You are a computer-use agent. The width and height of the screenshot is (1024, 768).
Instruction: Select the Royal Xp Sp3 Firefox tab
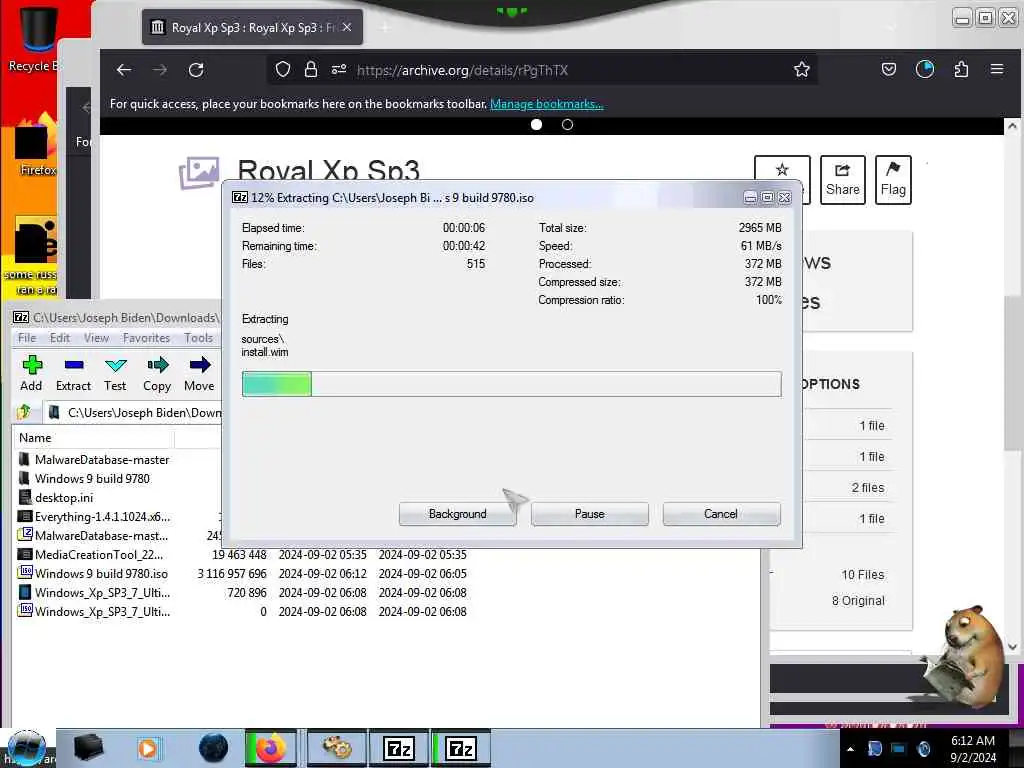click(252, 27)
